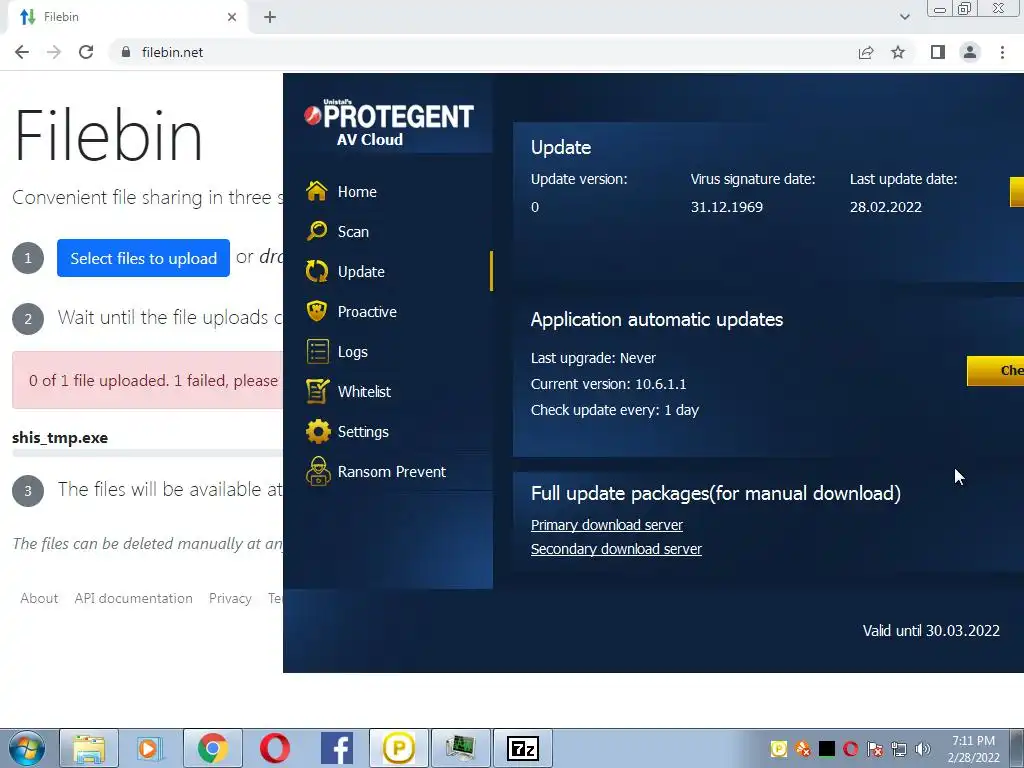Open the About link on Filebin
The height and width of the screenshot is (768, 1024).
pyautogui.click(x=39, y=598)
